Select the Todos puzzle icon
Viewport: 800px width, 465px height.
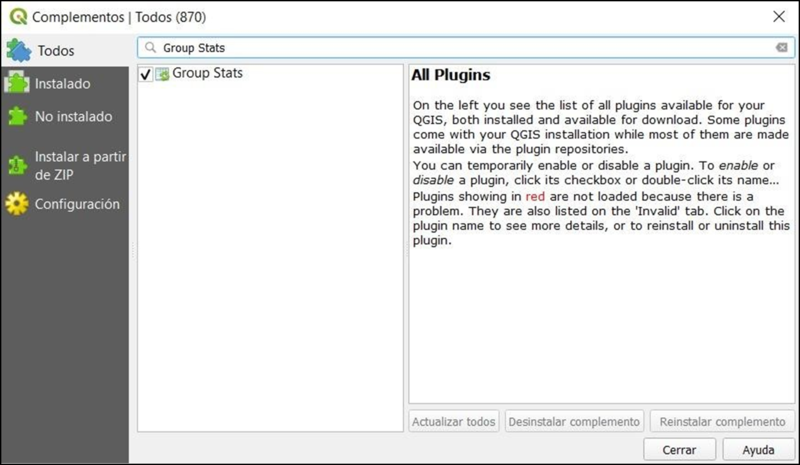pyautogui.click(x=18, y=51)
